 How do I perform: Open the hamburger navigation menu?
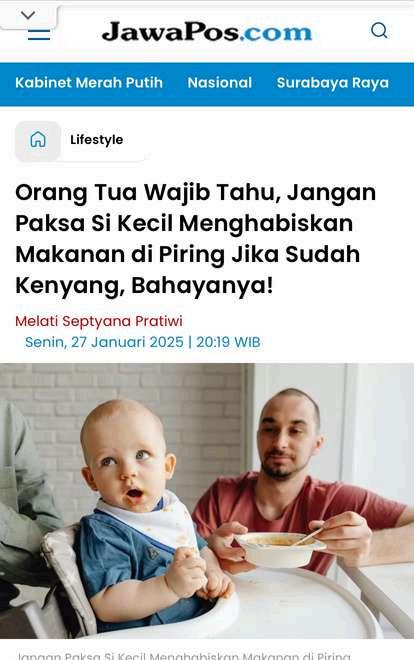39,35
